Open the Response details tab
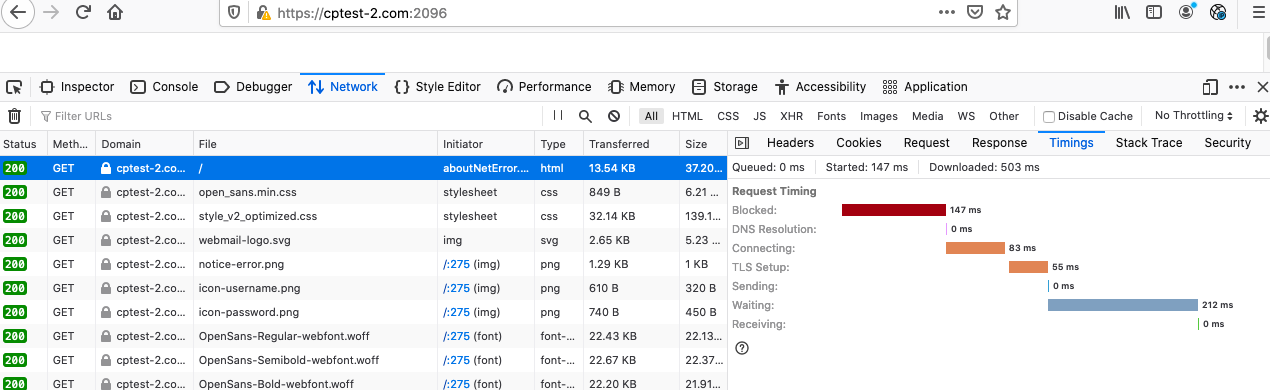The image size is (1270, 390). [999, 143]
